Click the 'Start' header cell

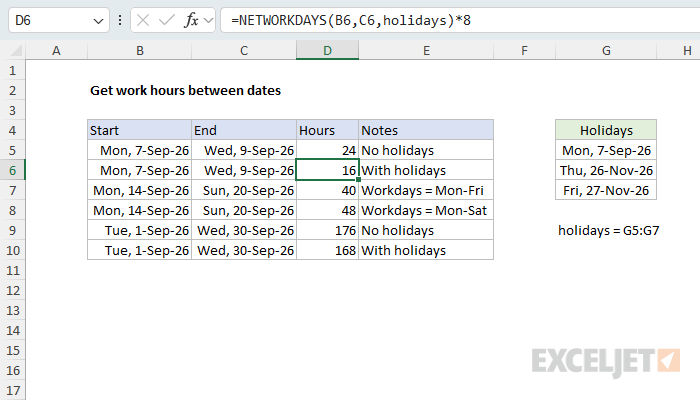140,130
